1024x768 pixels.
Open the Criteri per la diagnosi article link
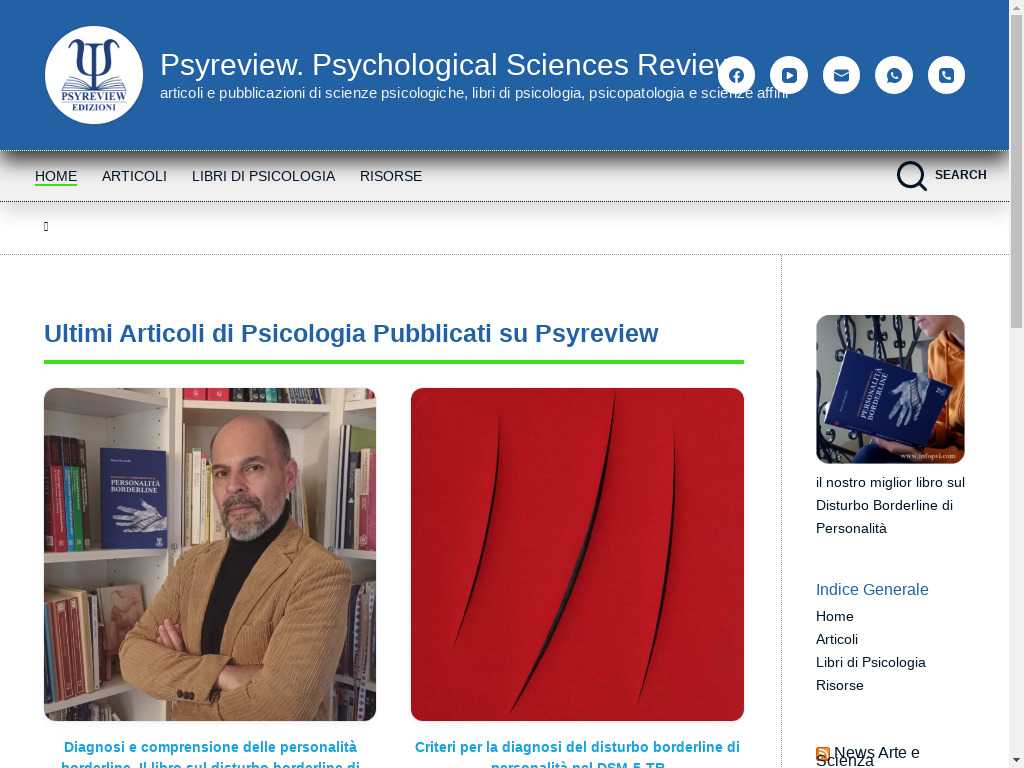point(577,748)
